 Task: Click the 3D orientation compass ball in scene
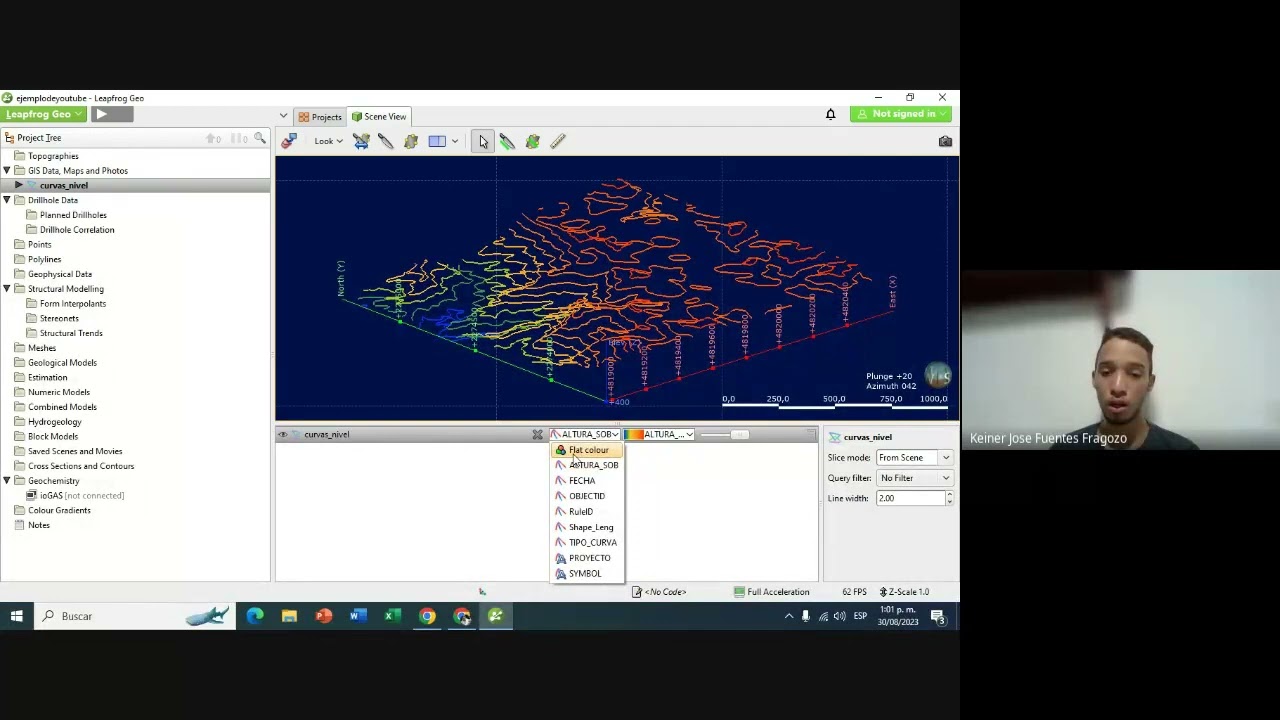[x=938, y=375]
